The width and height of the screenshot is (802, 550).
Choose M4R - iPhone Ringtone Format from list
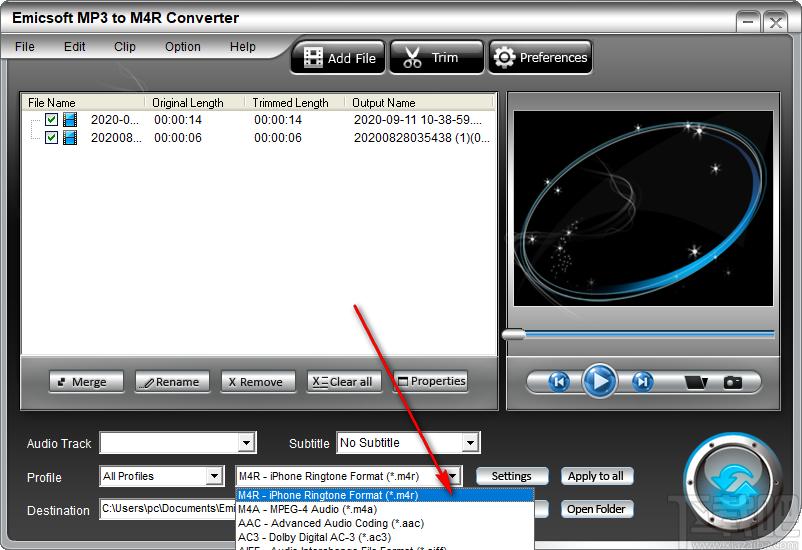pos(385,495)
